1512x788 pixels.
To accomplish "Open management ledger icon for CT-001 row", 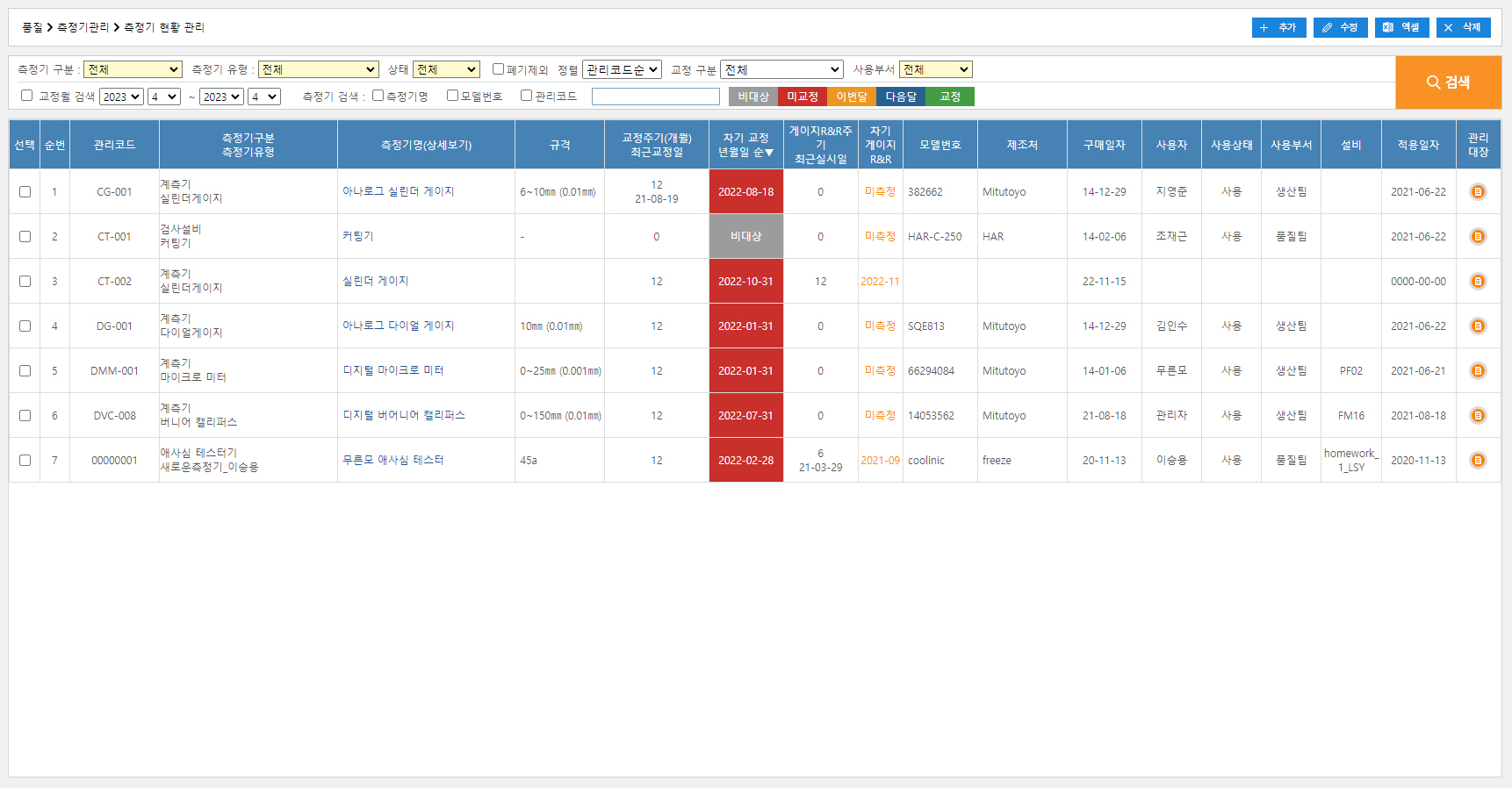I will click(x=1478, y=236).
